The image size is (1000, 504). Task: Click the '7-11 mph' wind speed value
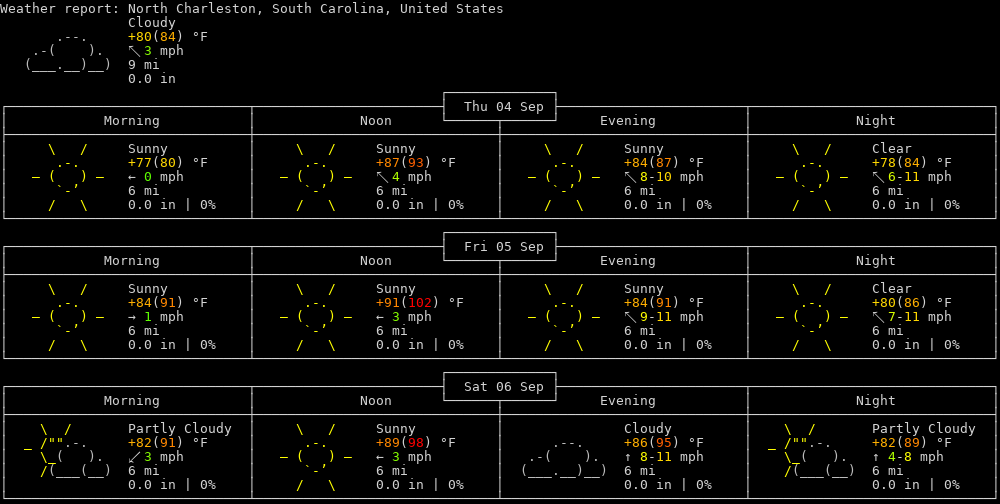pyautogui.click(x=920, y=317)
